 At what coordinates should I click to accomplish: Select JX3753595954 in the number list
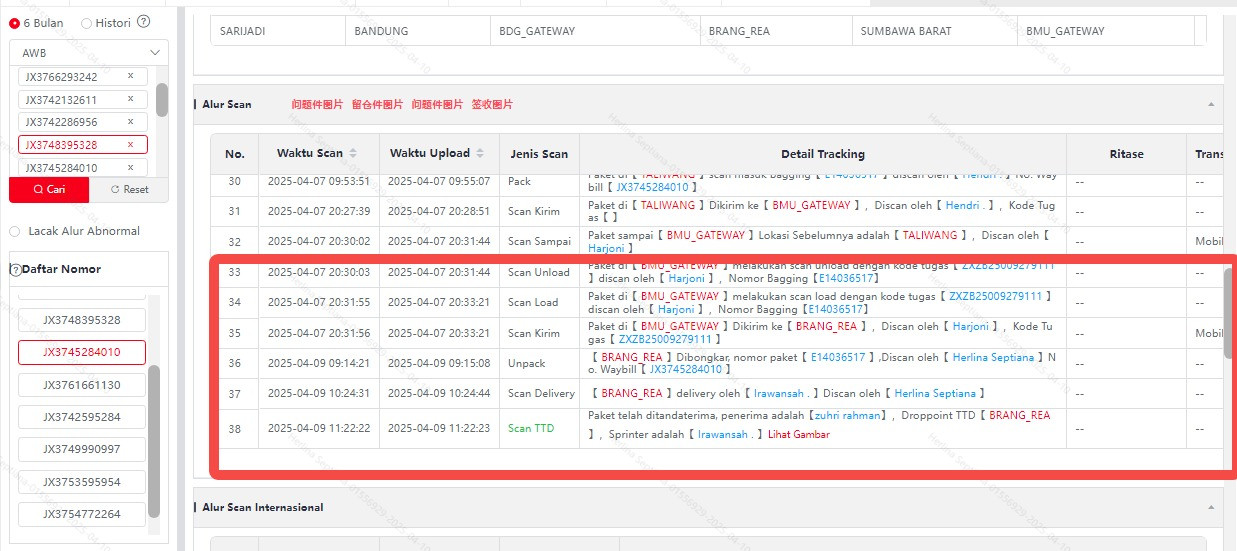(82, 482)
